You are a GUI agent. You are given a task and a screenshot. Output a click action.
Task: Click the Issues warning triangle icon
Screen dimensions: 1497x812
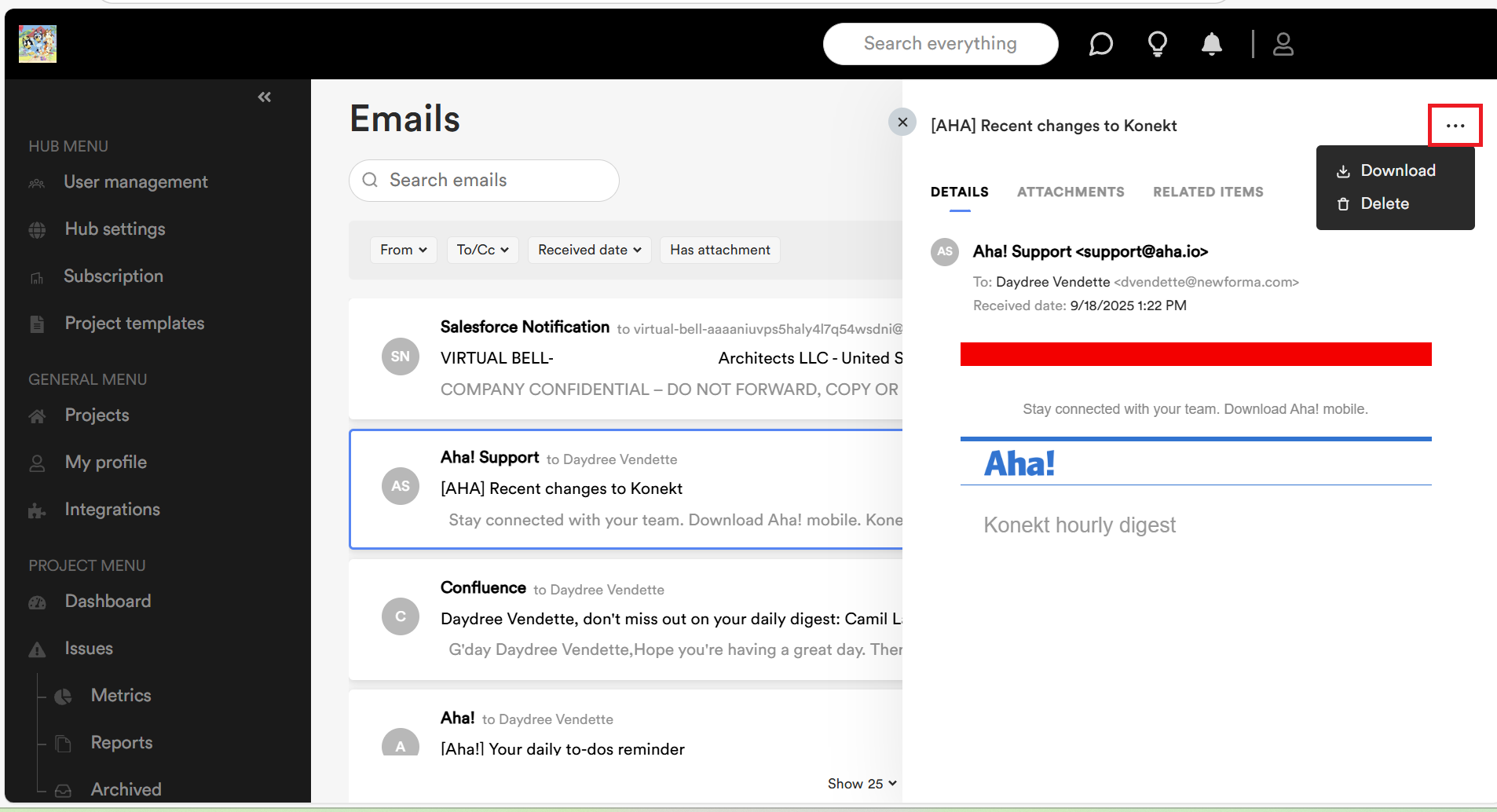(x=37, y=649)
